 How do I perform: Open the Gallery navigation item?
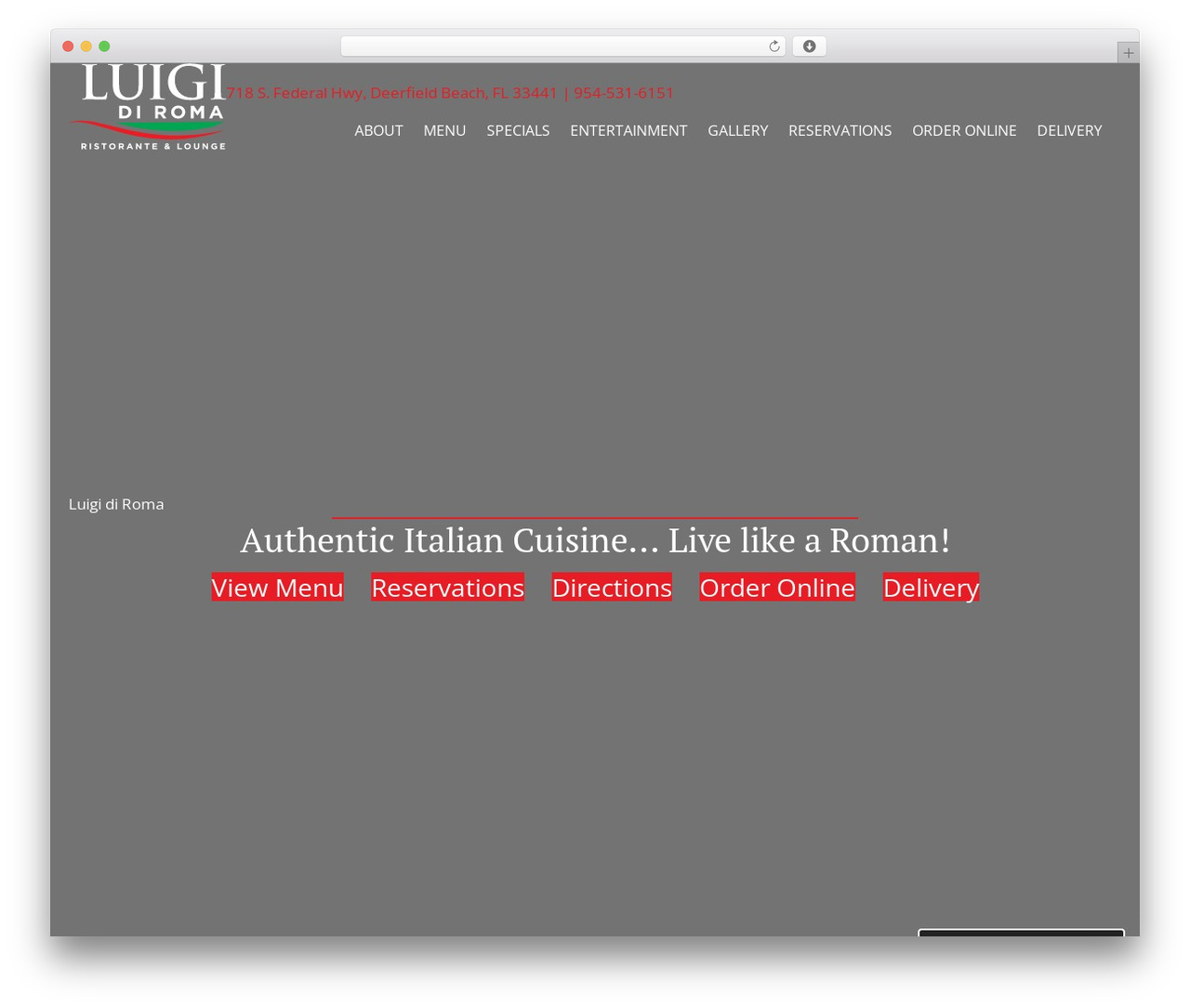pyautogui.click(x=738, y=131)
